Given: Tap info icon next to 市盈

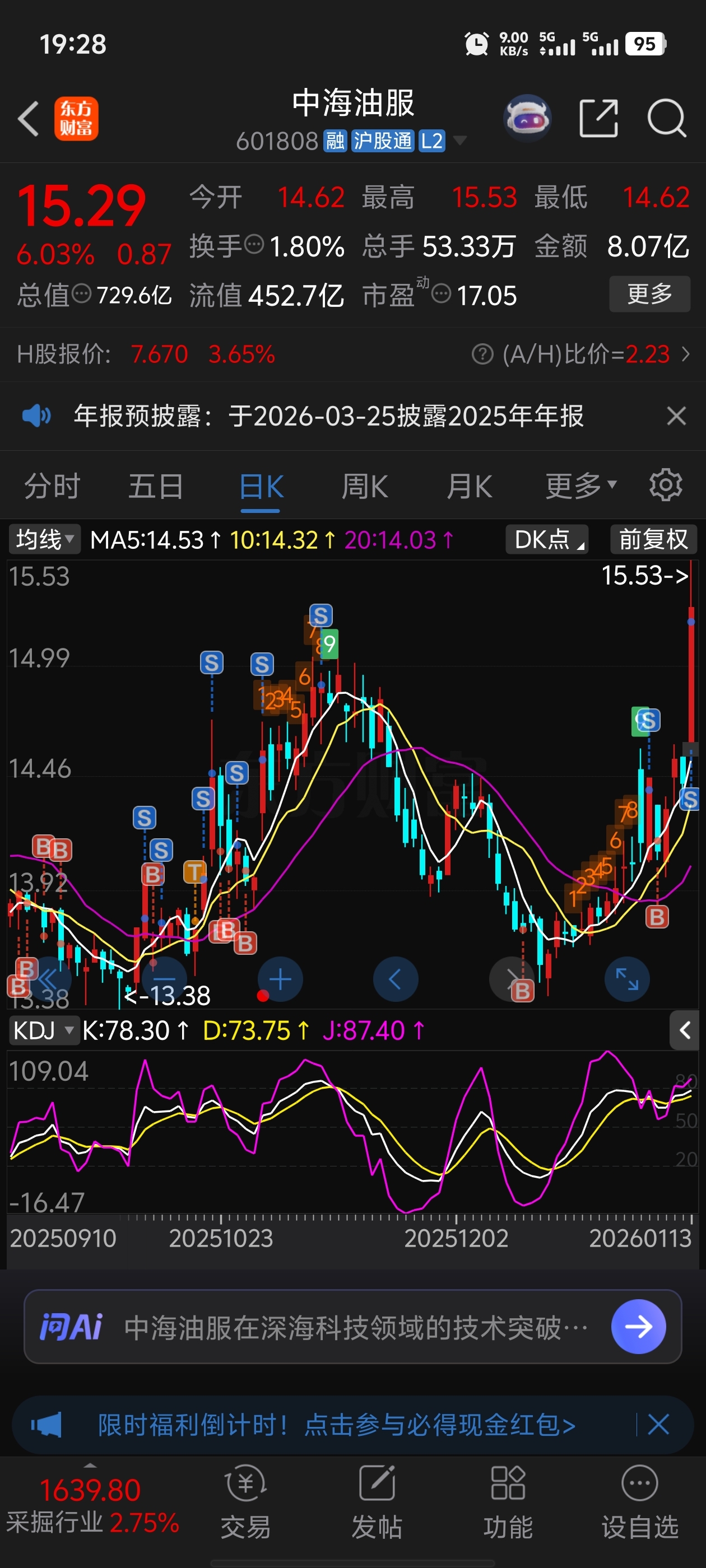Looking at the screenshot, I should click(x=441, y=294).
